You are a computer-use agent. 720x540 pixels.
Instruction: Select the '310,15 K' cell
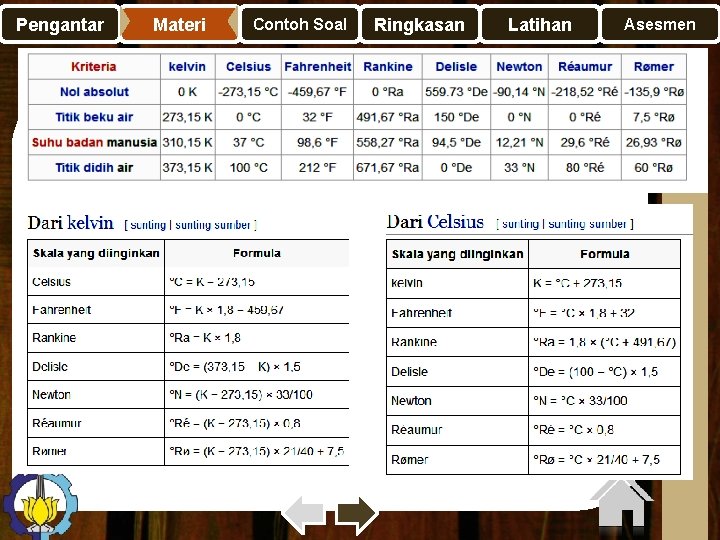tap(187, 142)
